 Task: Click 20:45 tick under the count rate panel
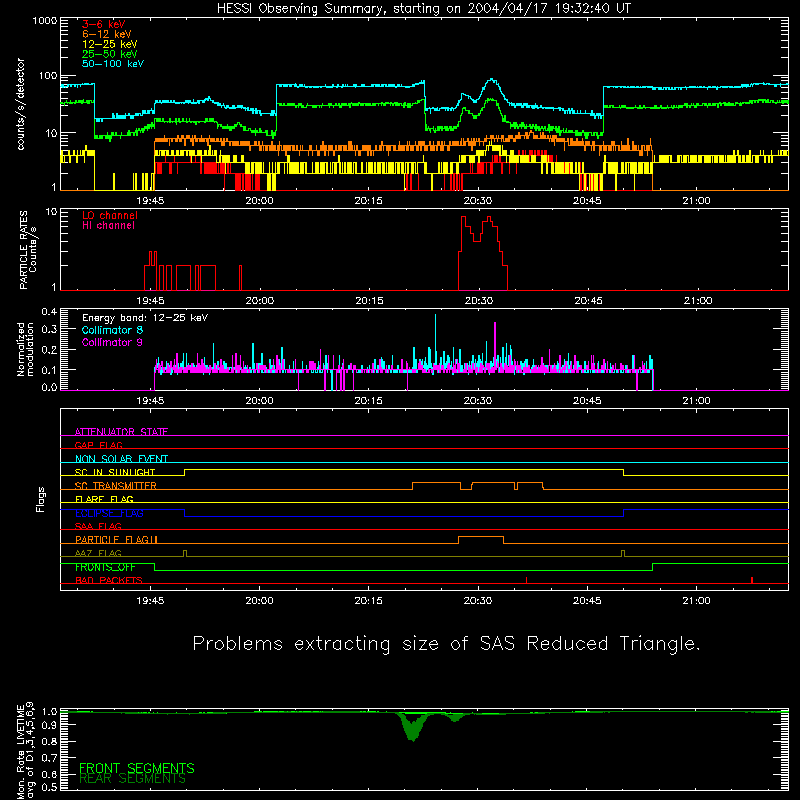587,201
